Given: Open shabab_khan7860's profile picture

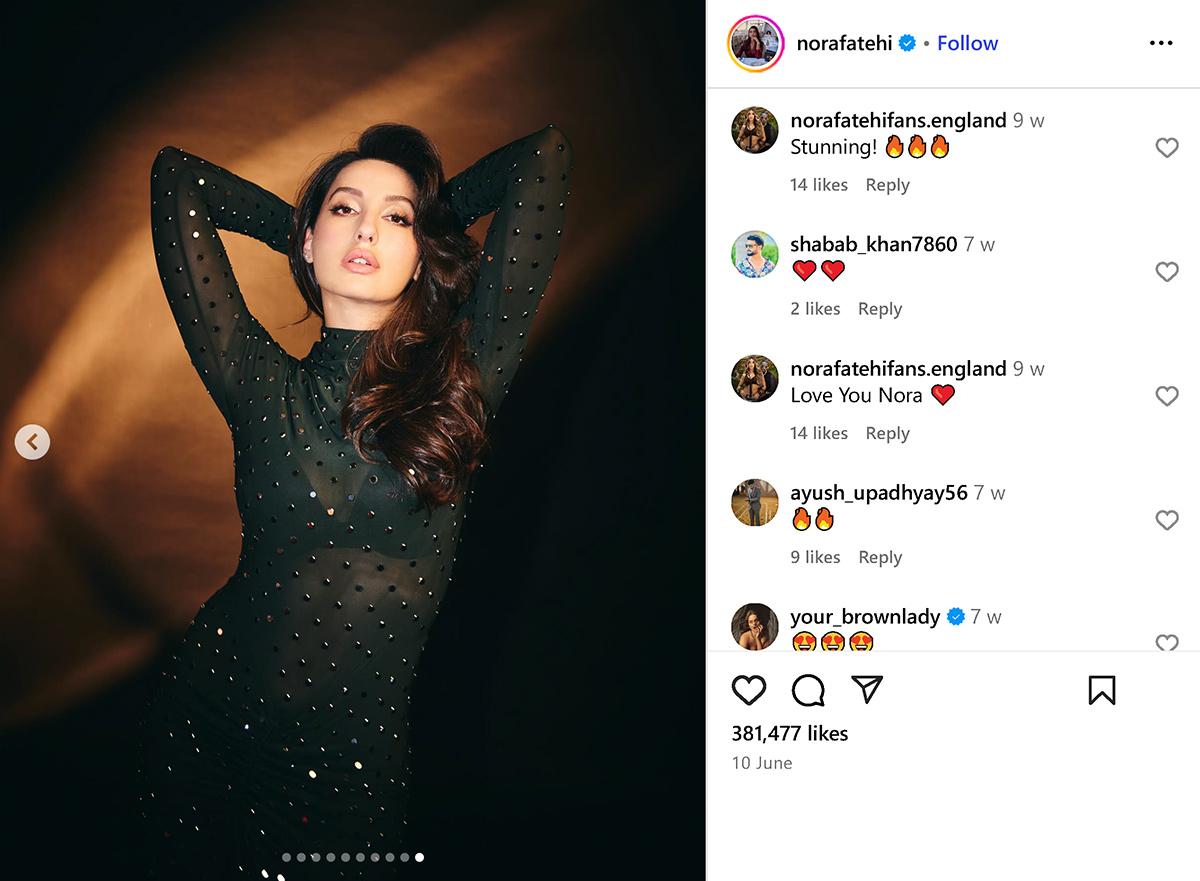Looking at the screenshot, I should (755, 254).
